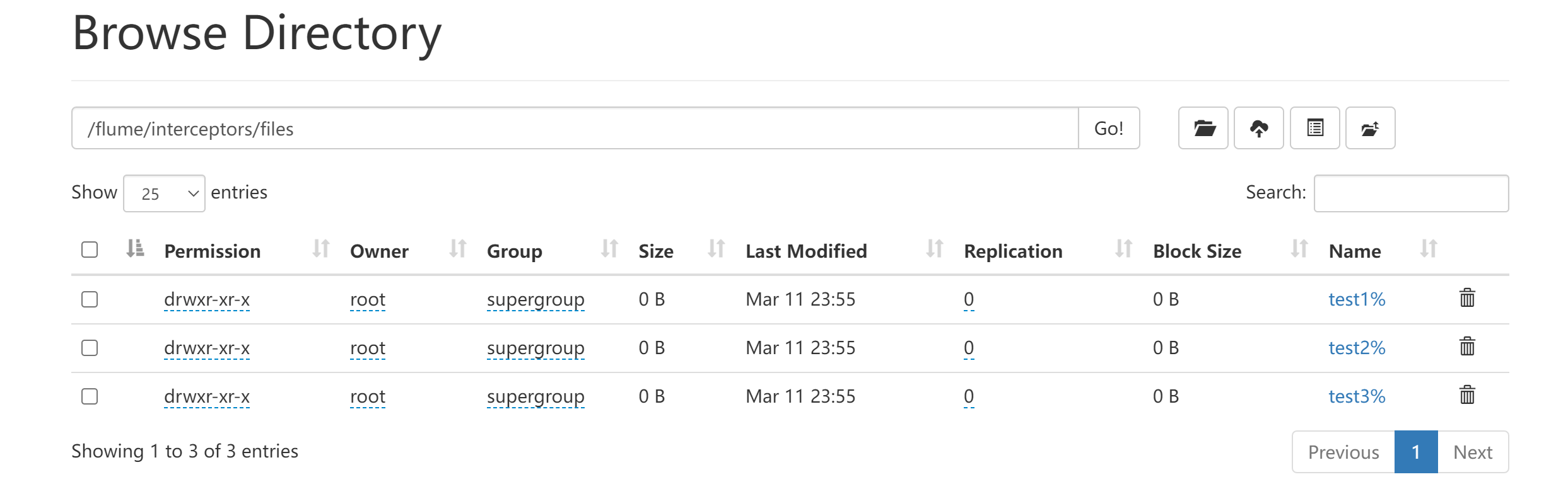Screen dimensions: 1568x489
Task: Click the sort icon next to the select-all checkbox
Action: click(135, 249)
